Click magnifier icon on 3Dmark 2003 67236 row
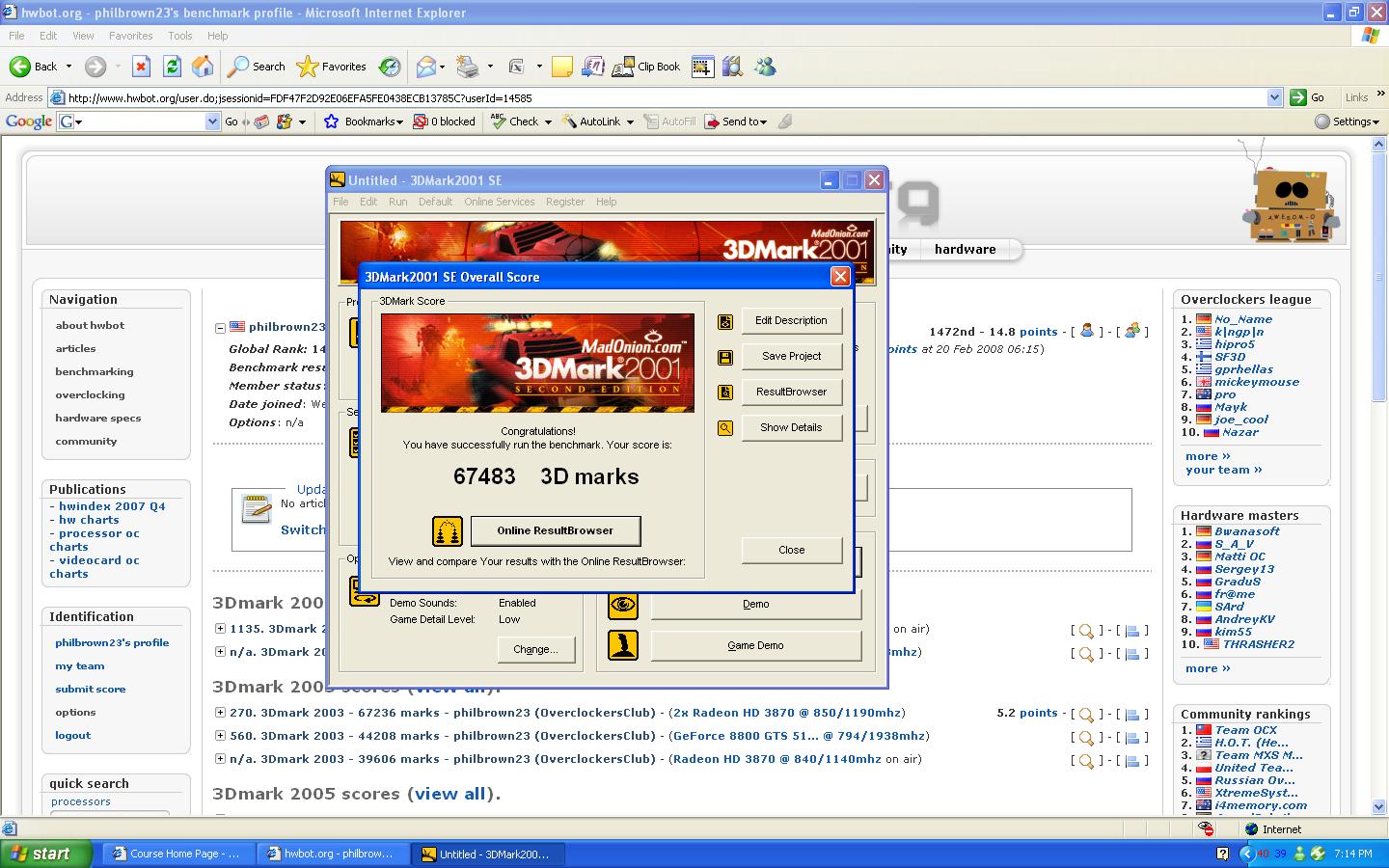This screenshot has width=1389, height=868. tap(1086, 715)
